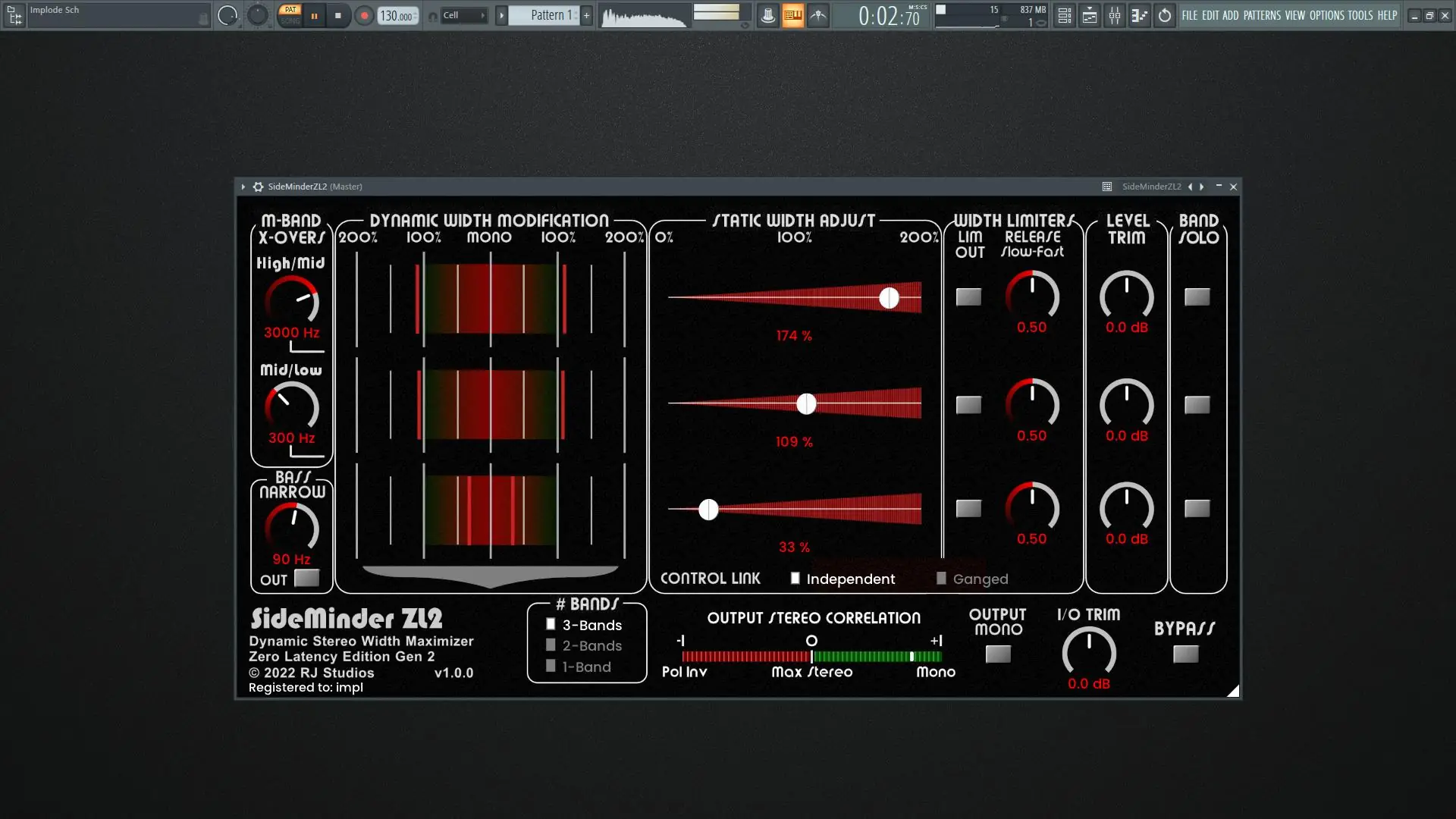This screenshot has width=1456, height=819.
Task: Pause playback using the pause button
Action: pos(314,15)
